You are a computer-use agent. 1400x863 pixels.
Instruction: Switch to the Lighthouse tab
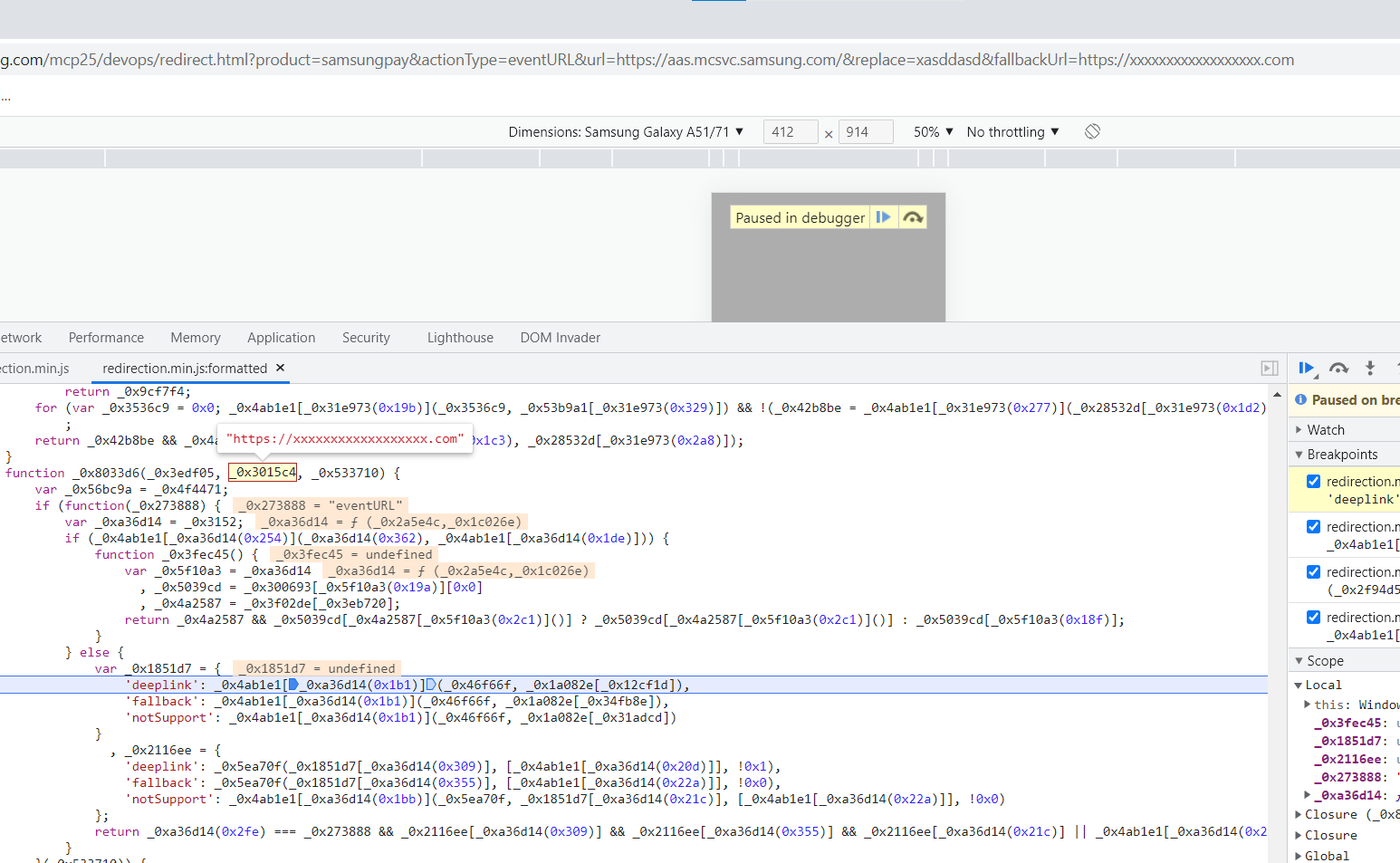pyautogui.click(x=460, y=338)
